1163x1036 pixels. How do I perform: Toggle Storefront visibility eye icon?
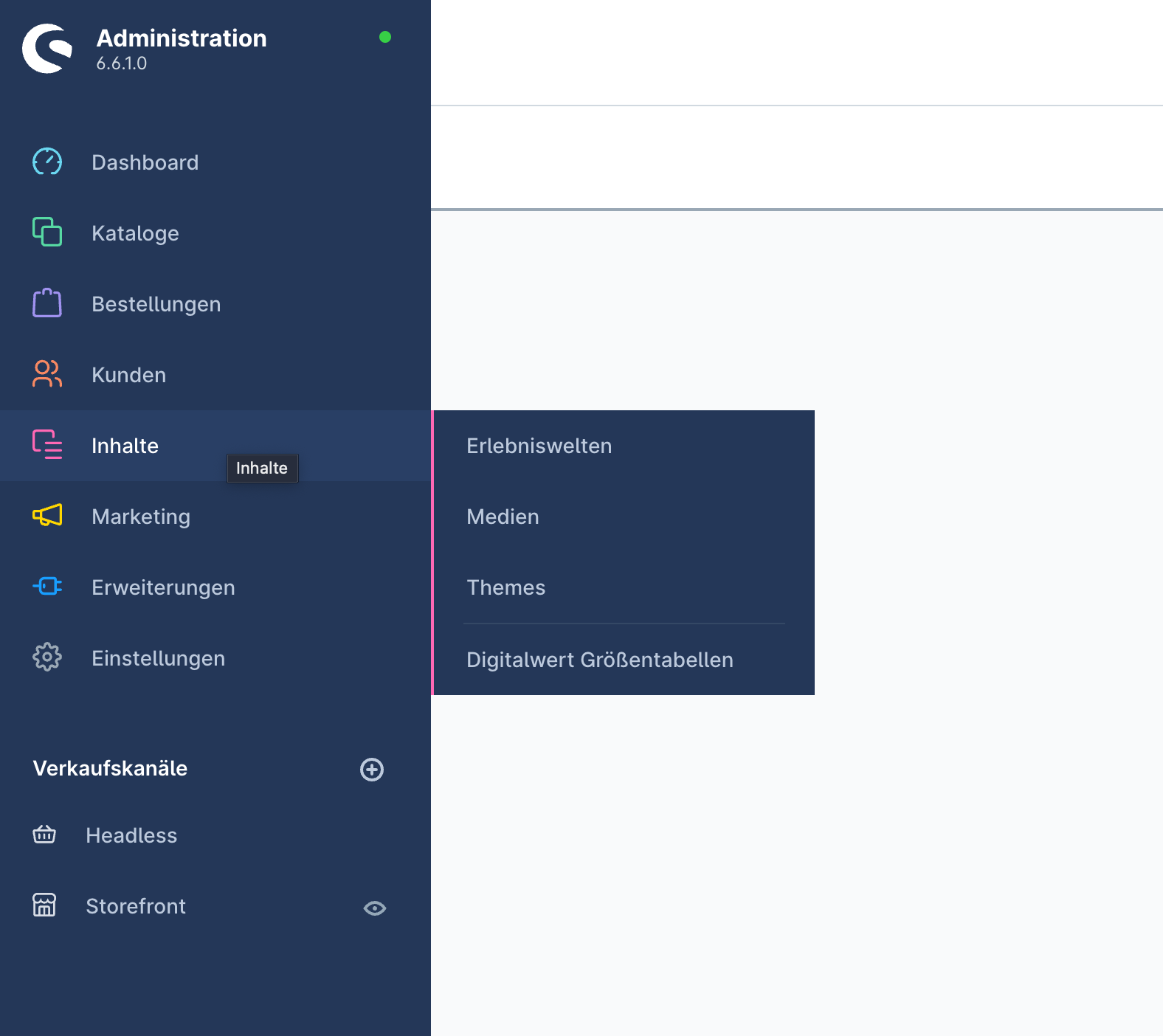[x=375, y=908]
